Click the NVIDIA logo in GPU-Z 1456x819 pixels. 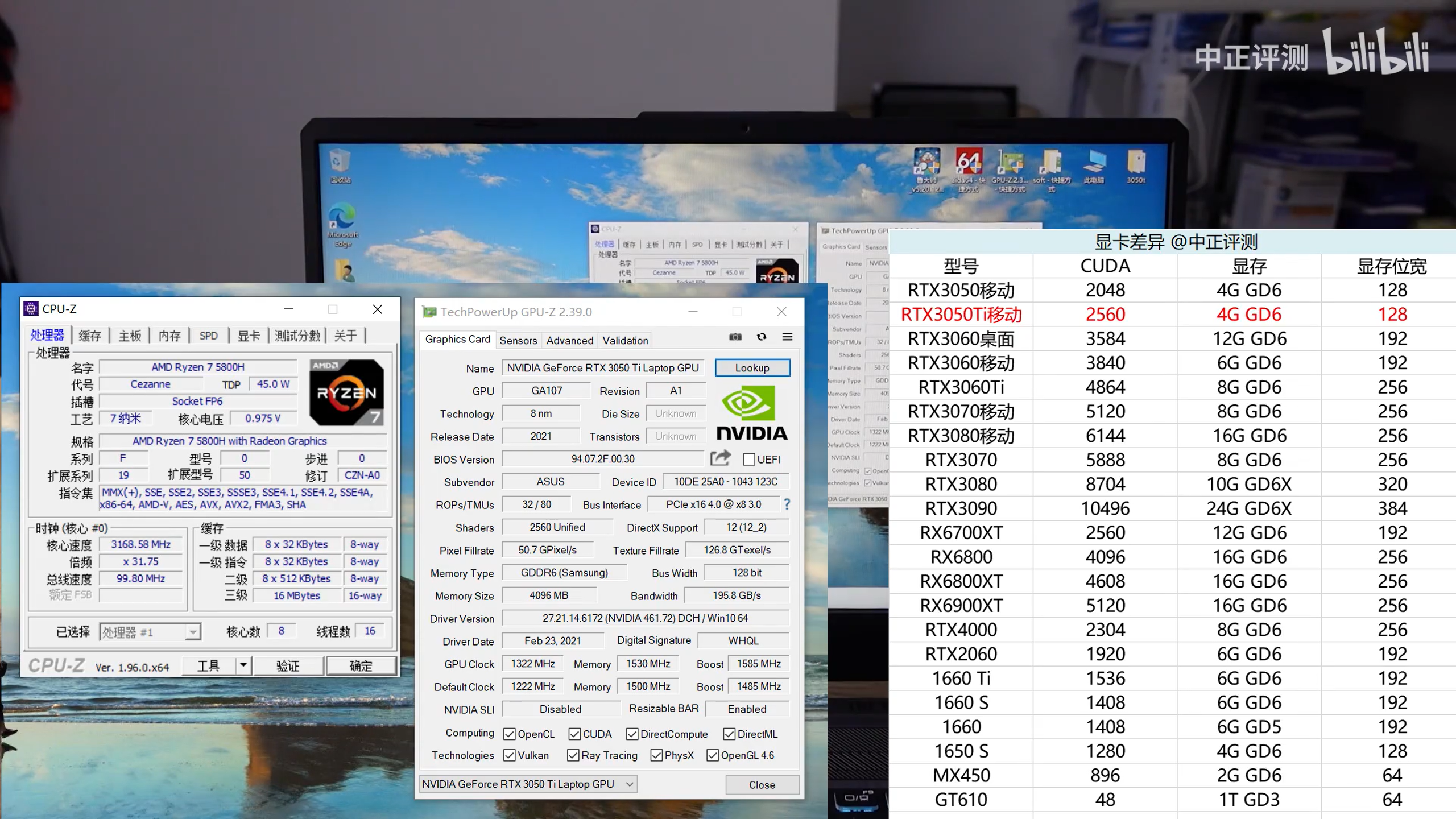[751, 413]
